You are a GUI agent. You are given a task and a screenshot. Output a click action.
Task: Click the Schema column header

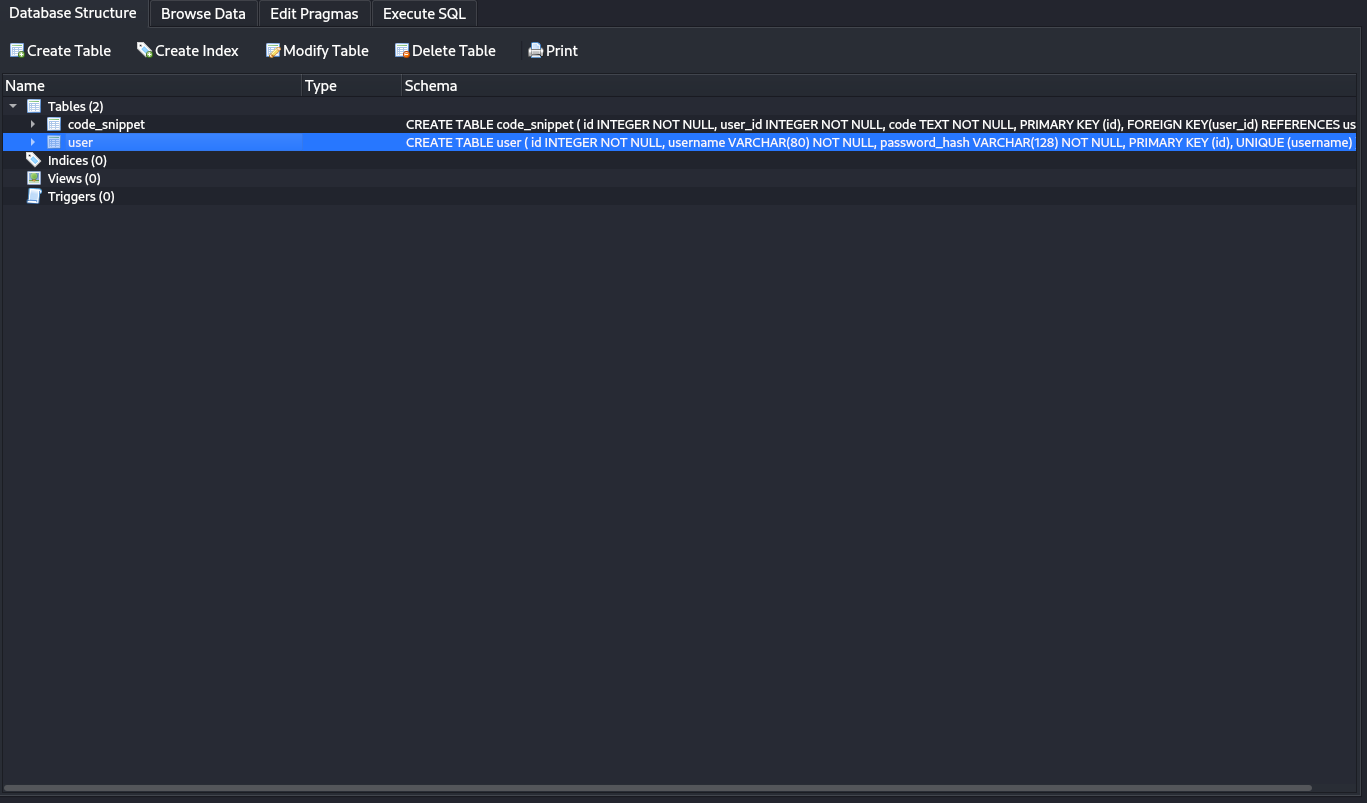[880, 86]
